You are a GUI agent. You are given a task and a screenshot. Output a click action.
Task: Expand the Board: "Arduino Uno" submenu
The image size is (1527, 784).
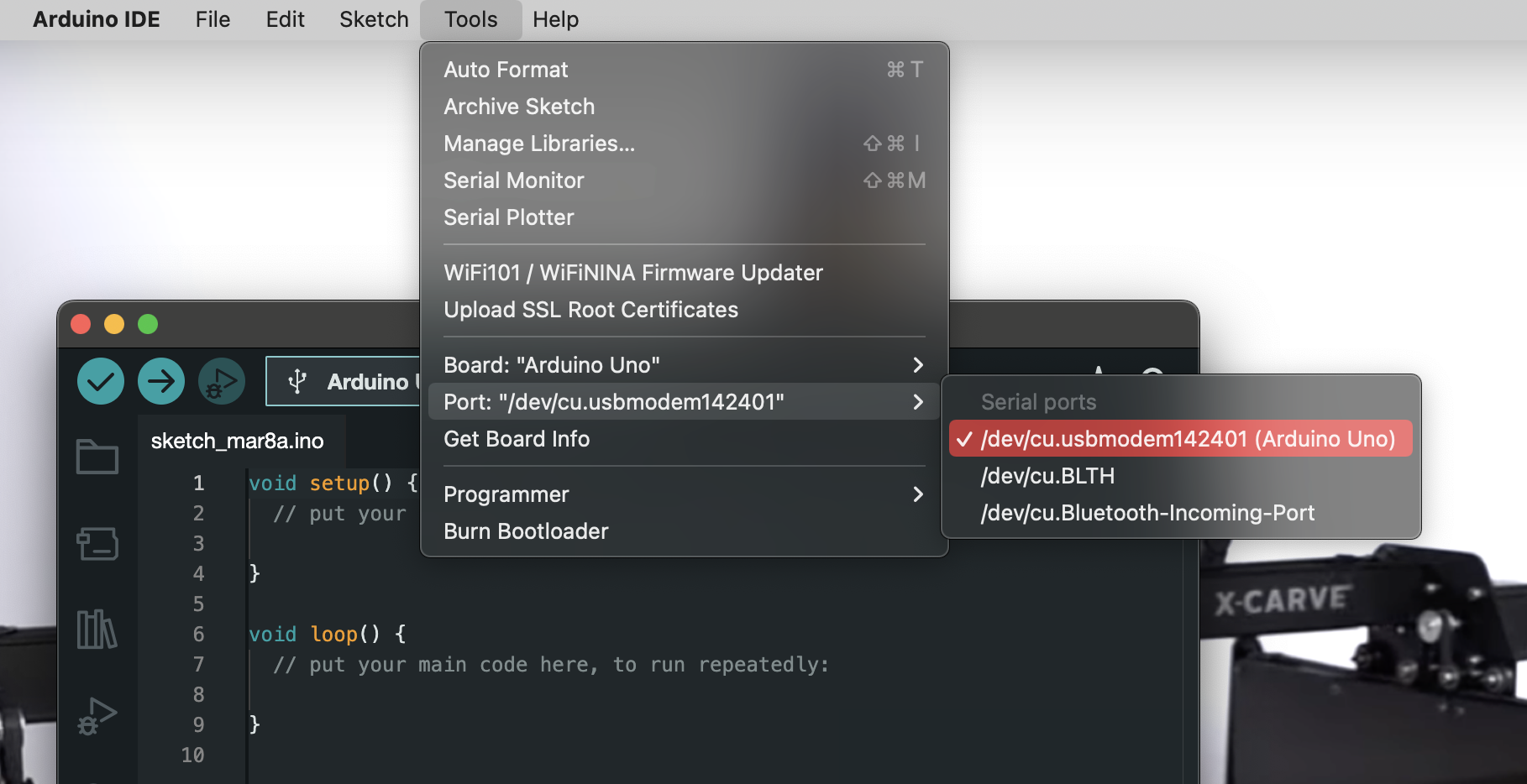point(684,365)
